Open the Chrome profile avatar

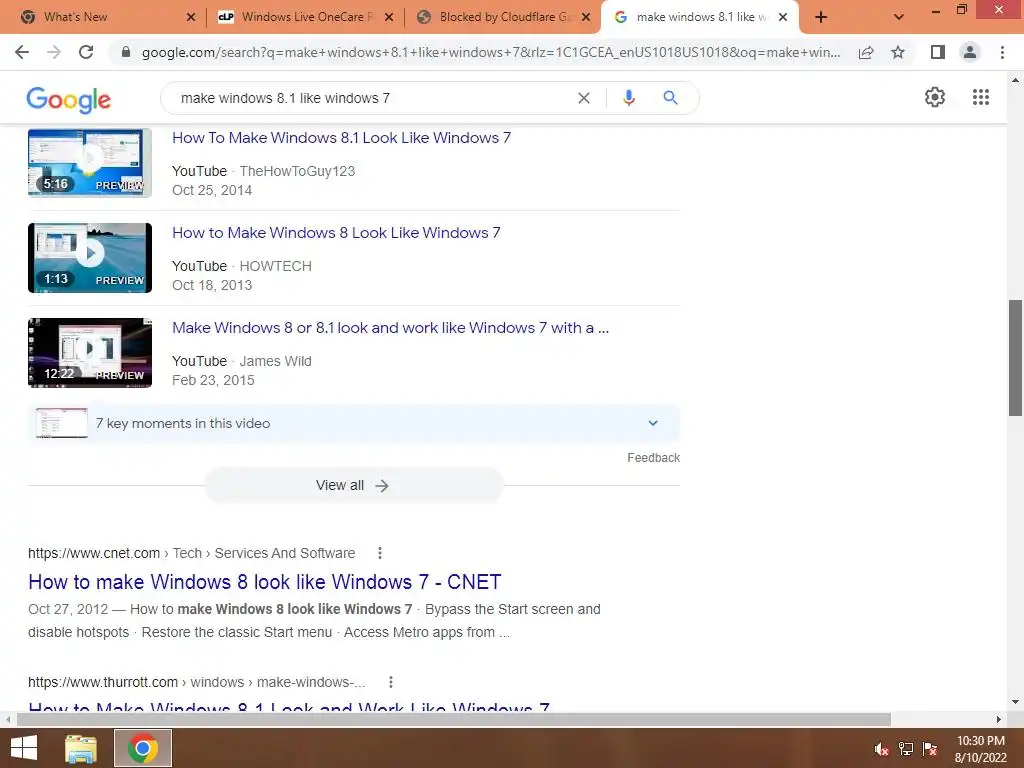click(970, 52)
